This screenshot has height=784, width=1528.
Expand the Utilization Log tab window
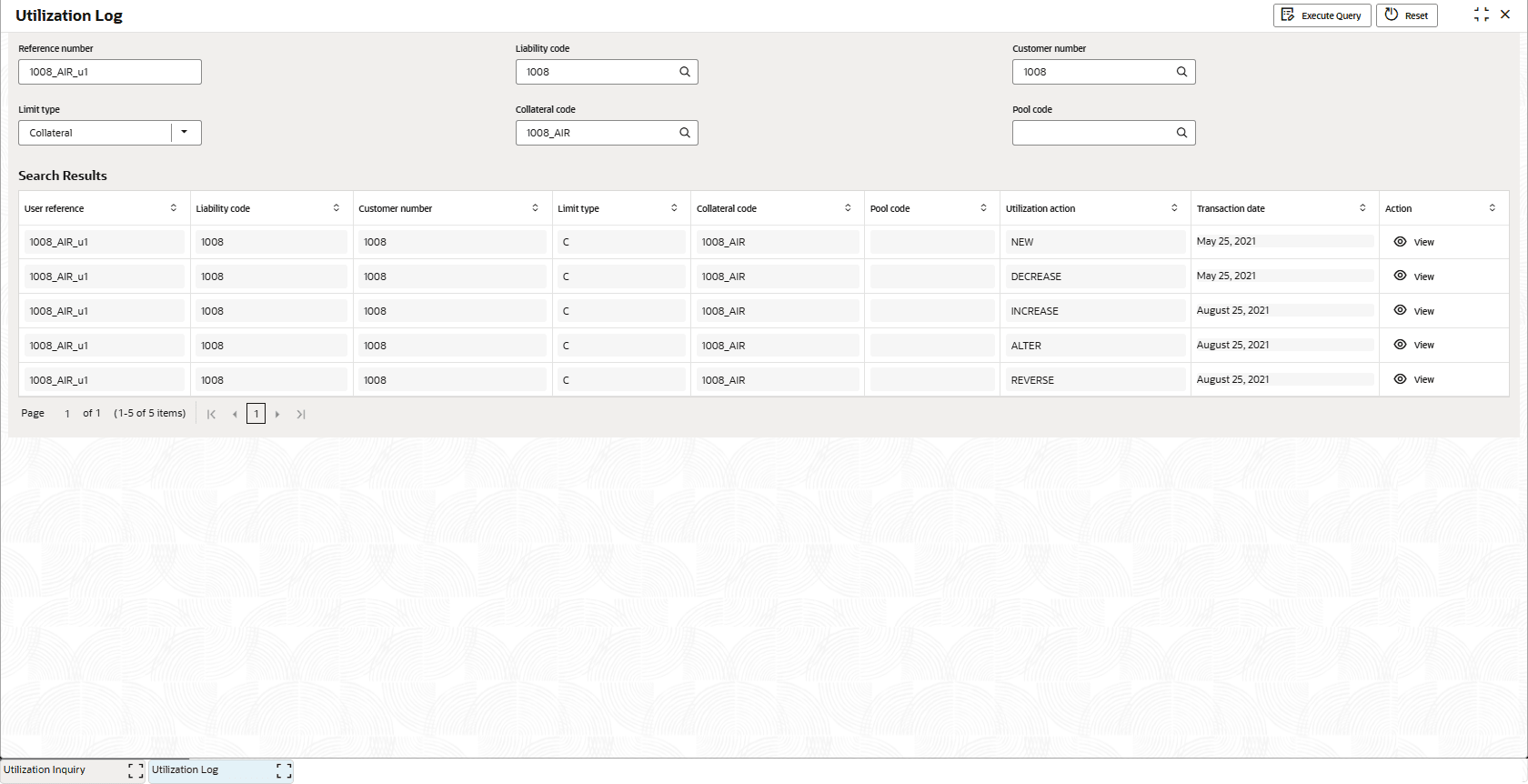284,770
